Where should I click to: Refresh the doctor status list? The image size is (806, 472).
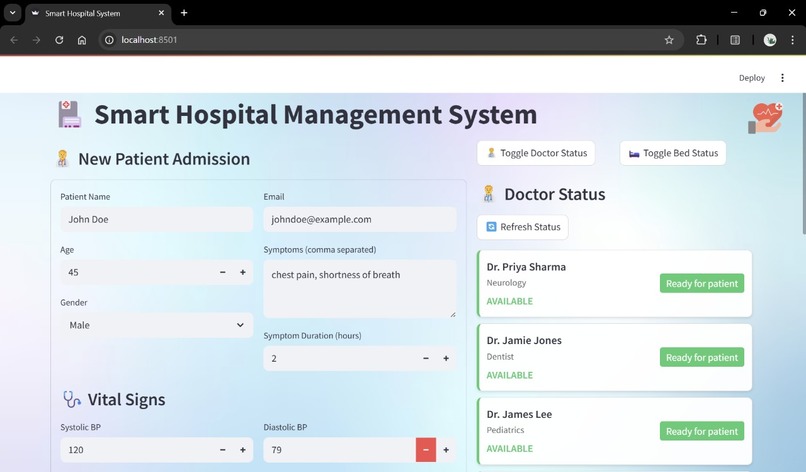(523, 227)
